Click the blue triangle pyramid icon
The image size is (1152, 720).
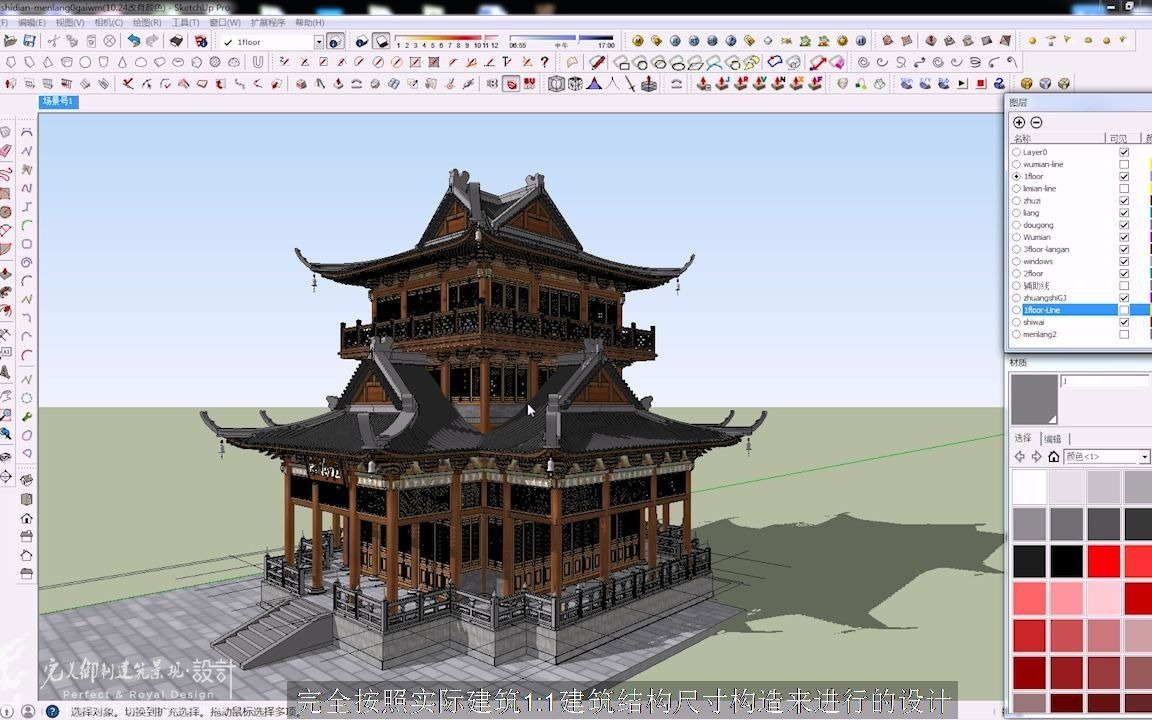(x=594, y=84)
